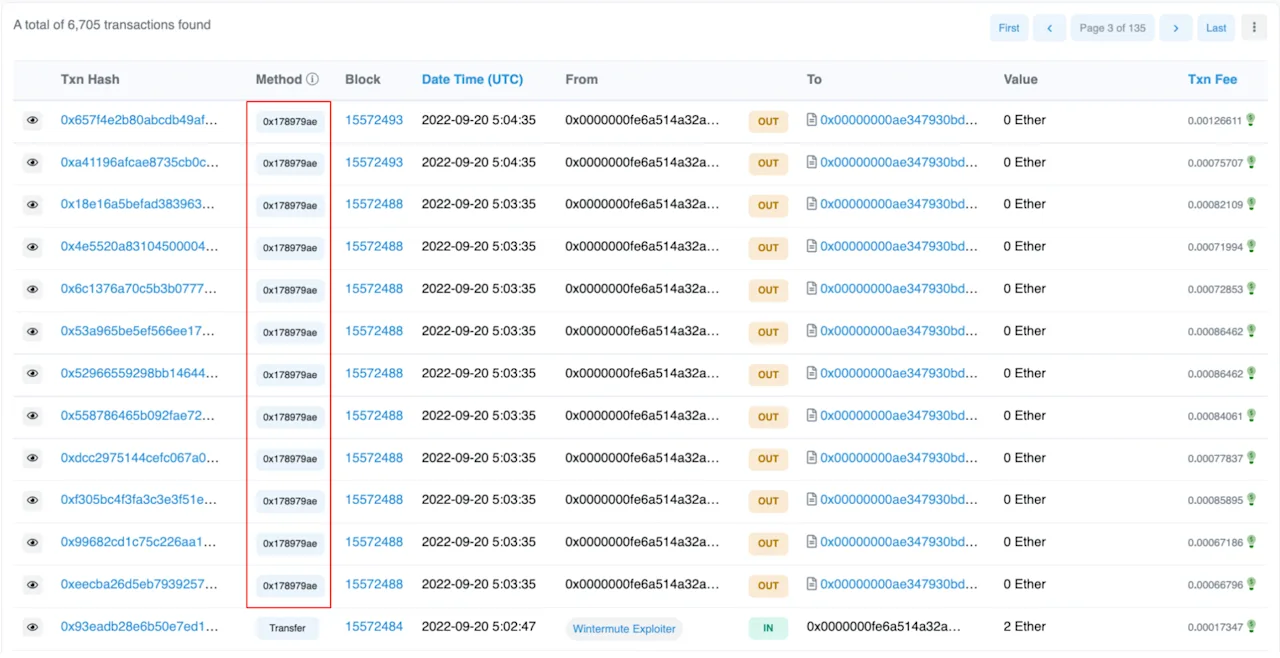1280x658 pixels.
Task: Click green lightbulb icon beside fee 0.00126611
Action: 1251,120
